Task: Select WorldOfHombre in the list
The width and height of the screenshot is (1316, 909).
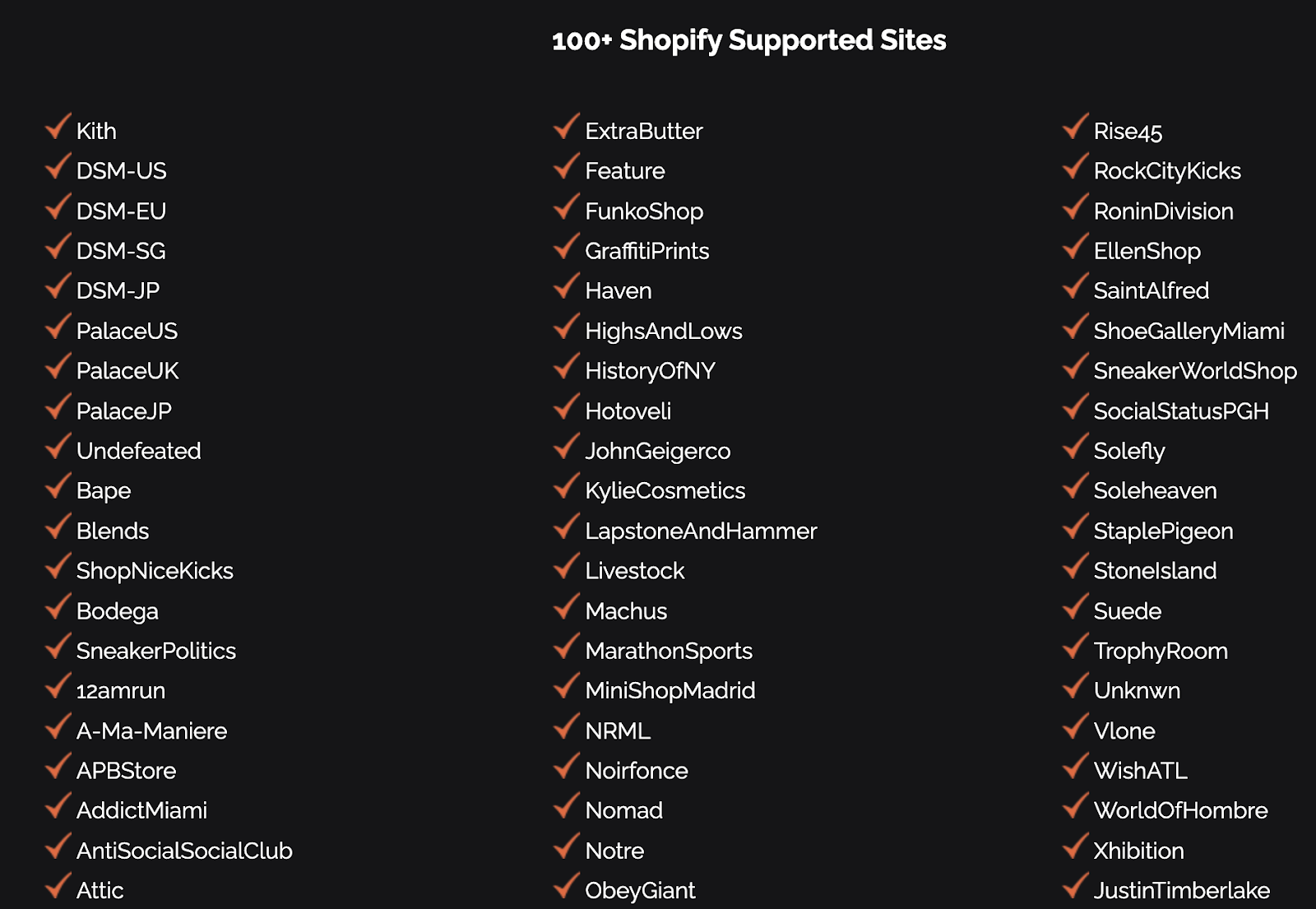Action: 1180,811
